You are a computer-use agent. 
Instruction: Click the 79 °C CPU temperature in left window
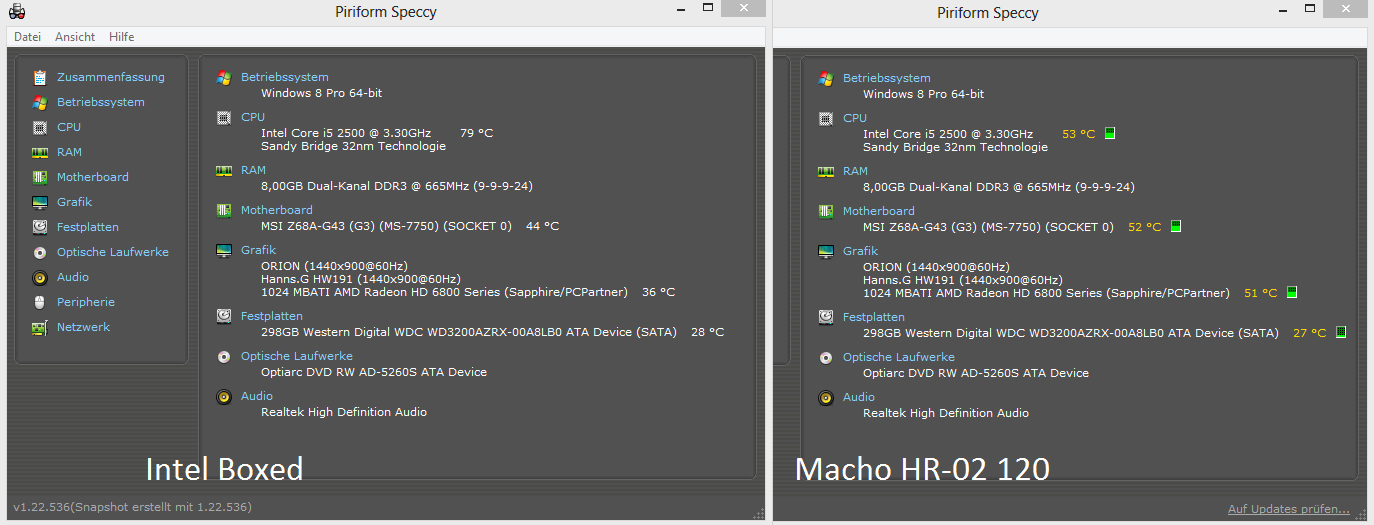pos(476,132)
